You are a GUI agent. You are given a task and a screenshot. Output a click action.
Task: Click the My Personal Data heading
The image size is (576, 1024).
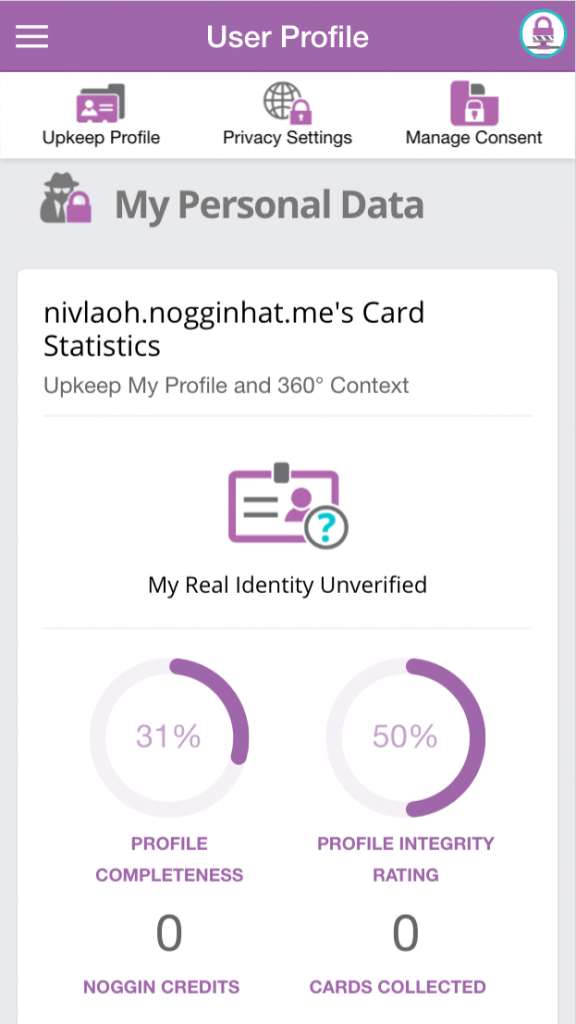click(x=269, y=204)
